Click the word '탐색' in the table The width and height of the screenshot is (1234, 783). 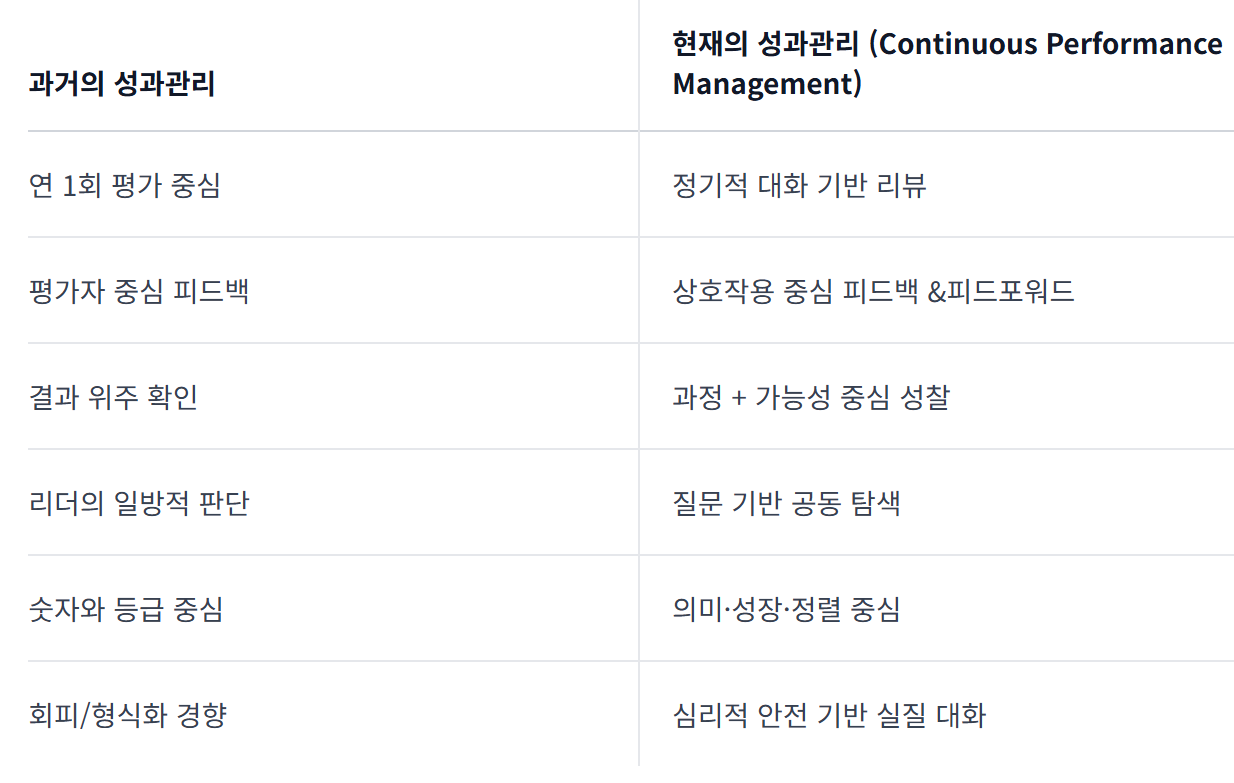pyautogui.click(x=876, y=503)
